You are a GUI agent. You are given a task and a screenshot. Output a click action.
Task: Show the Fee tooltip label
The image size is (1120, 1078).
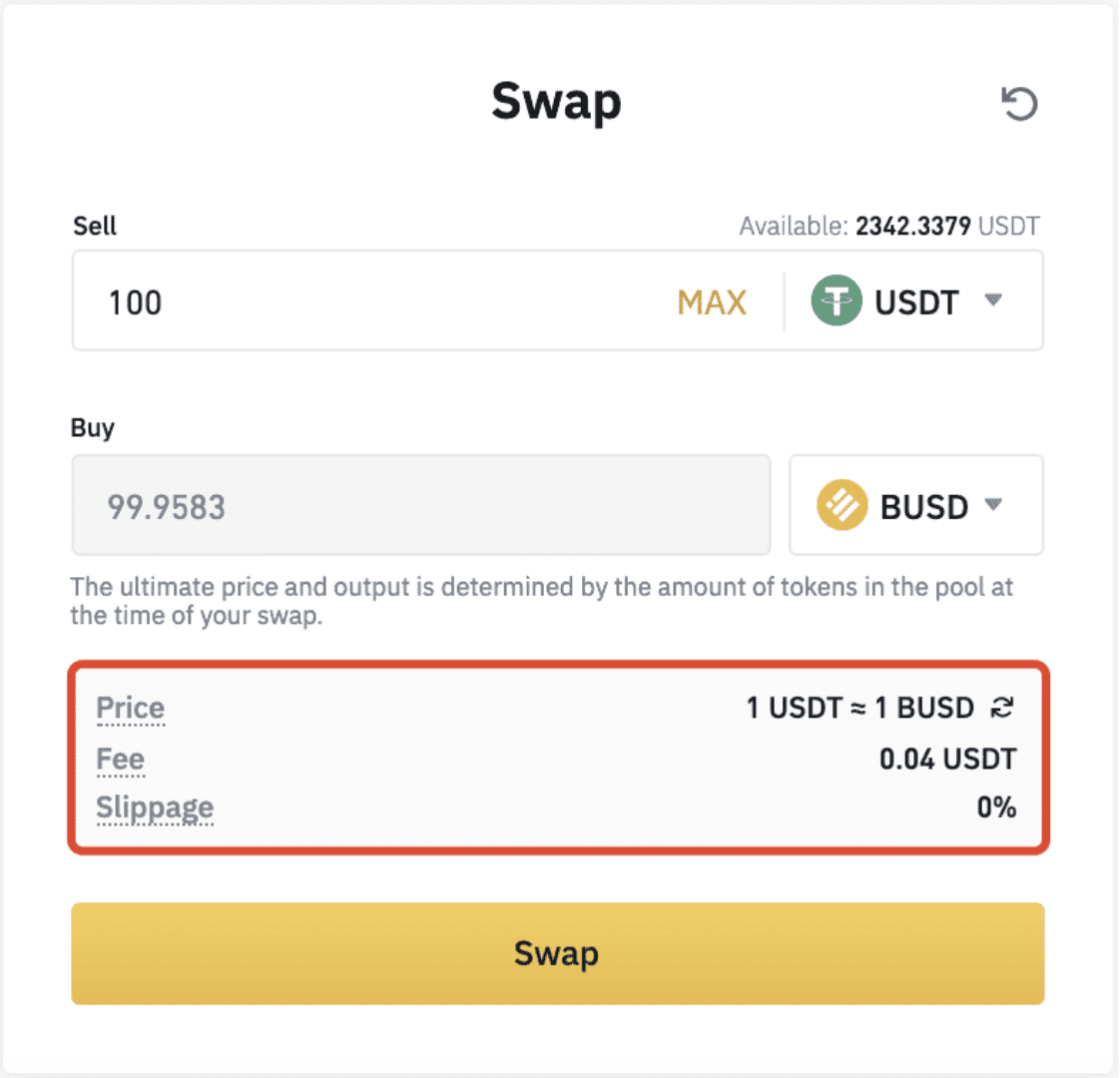pos(120,760)
